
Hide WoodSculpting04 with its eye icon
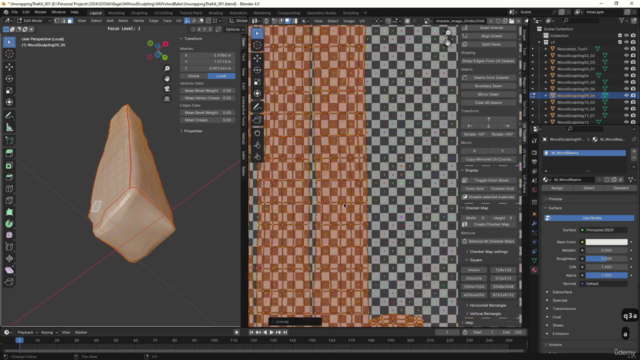tap(626, 76)
